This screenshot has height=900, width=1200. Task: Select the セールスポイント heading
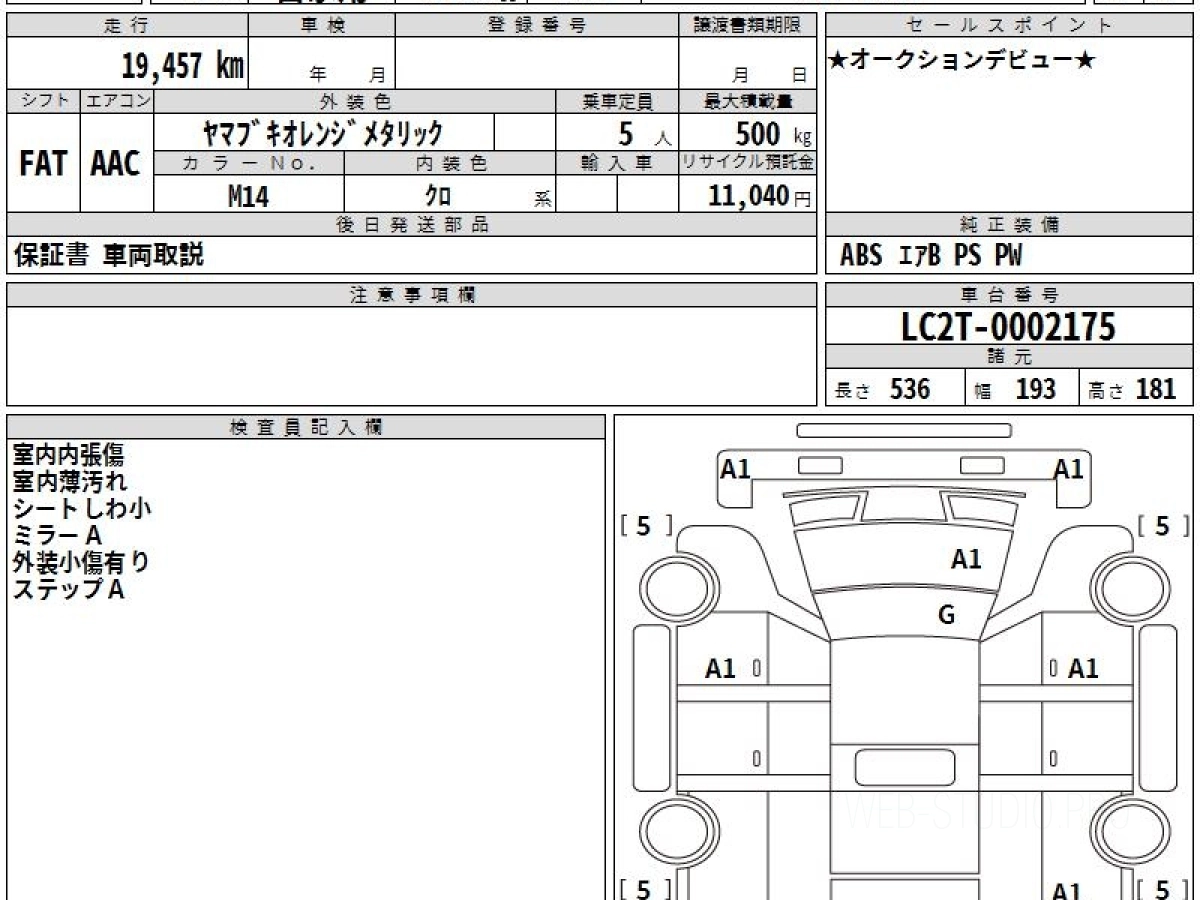pyautogui.click(x=1010, y=26)
